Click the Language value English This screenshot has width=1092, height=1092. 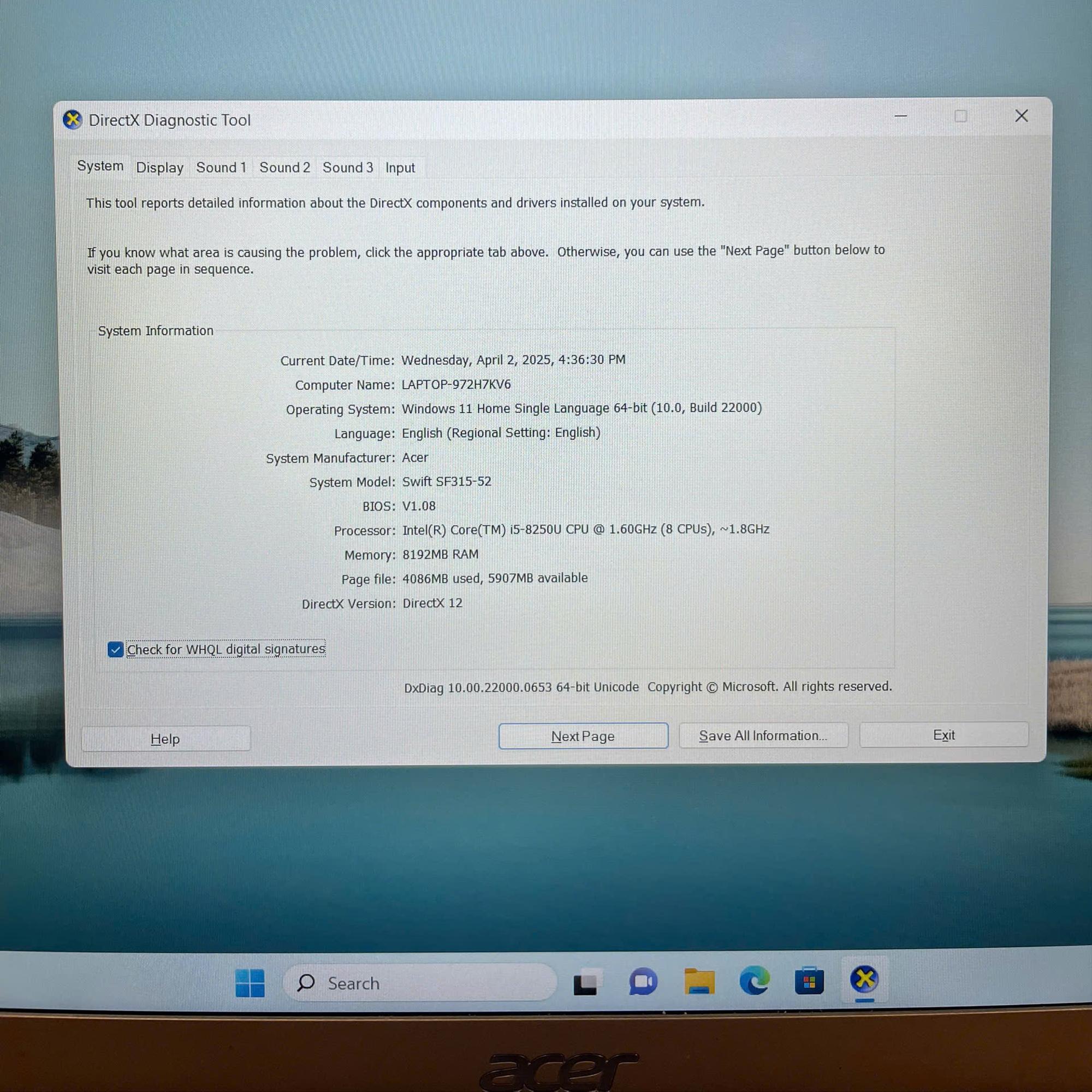point(501,433)
